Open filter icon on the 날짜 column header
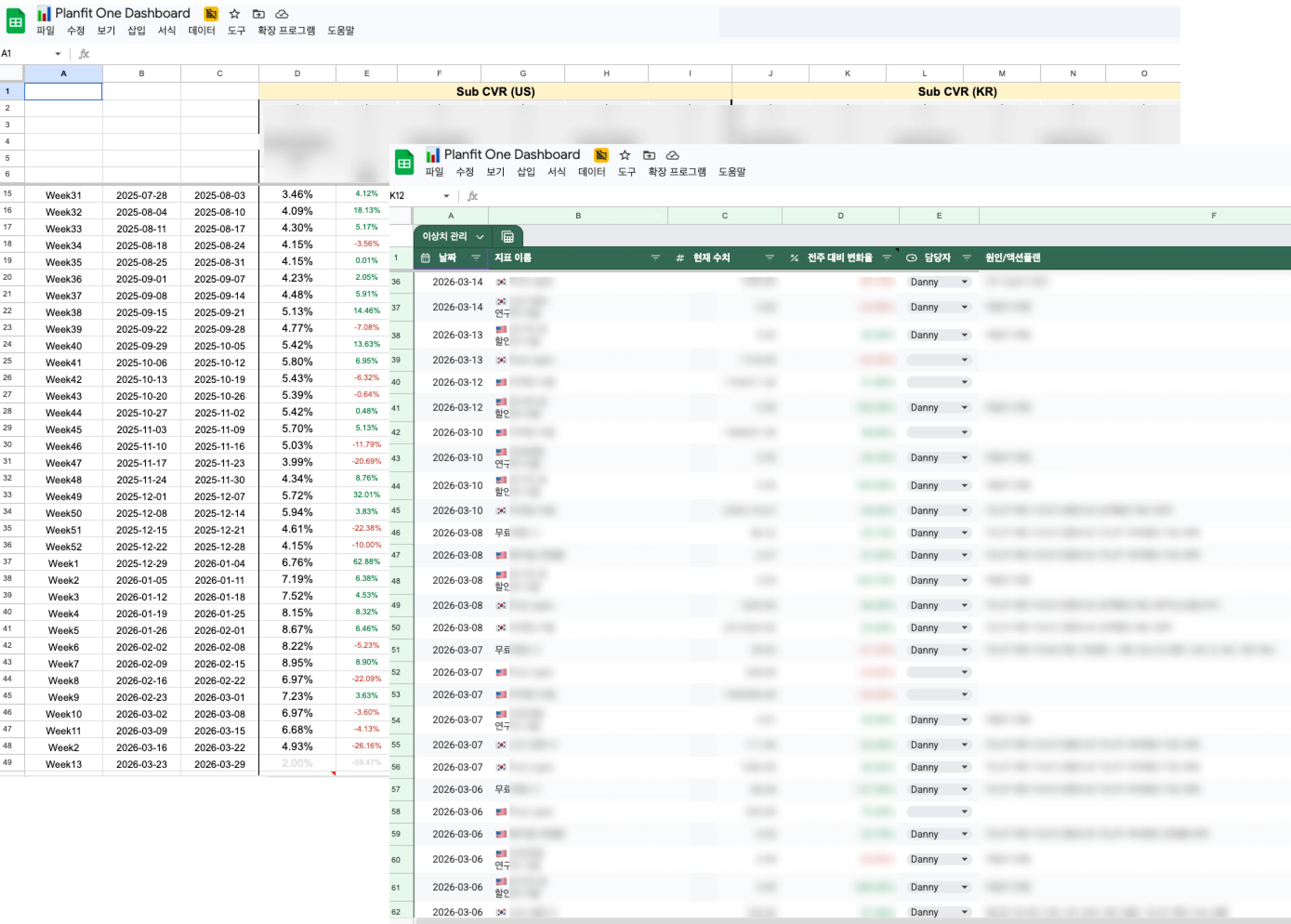Screen dimensions: 1291x924 tap(476, 258)
